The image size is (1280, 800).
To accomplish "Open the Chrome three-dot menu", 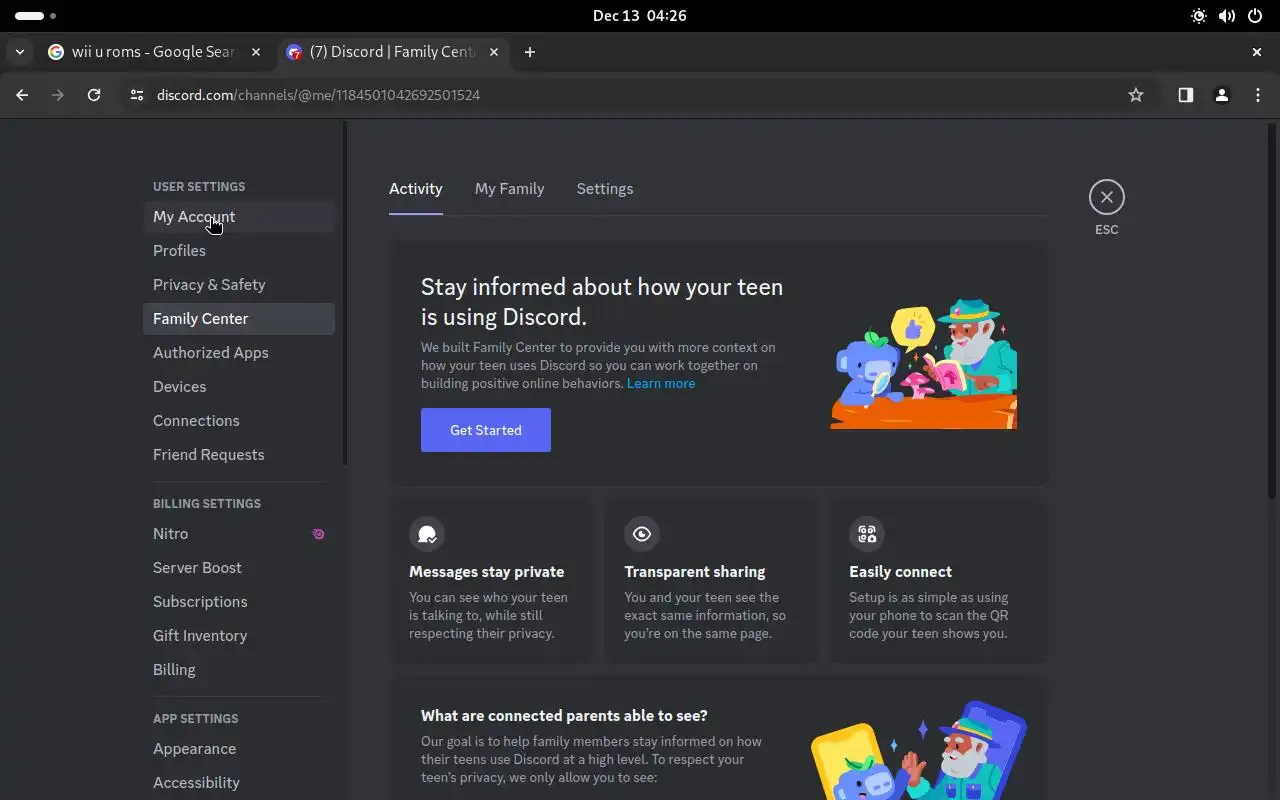I will click(x=1258, y=95).
